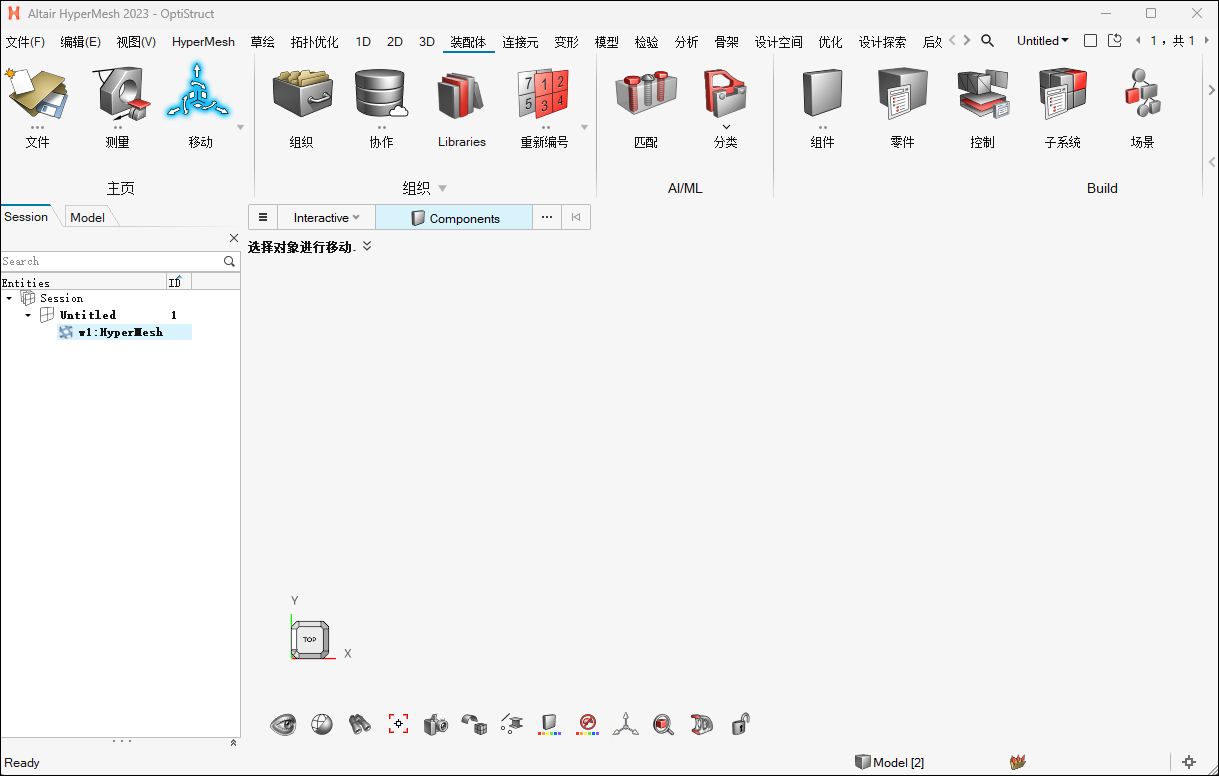Toggle the square page layout checkbox
1219x776 pixels.
pos(1090,41)
